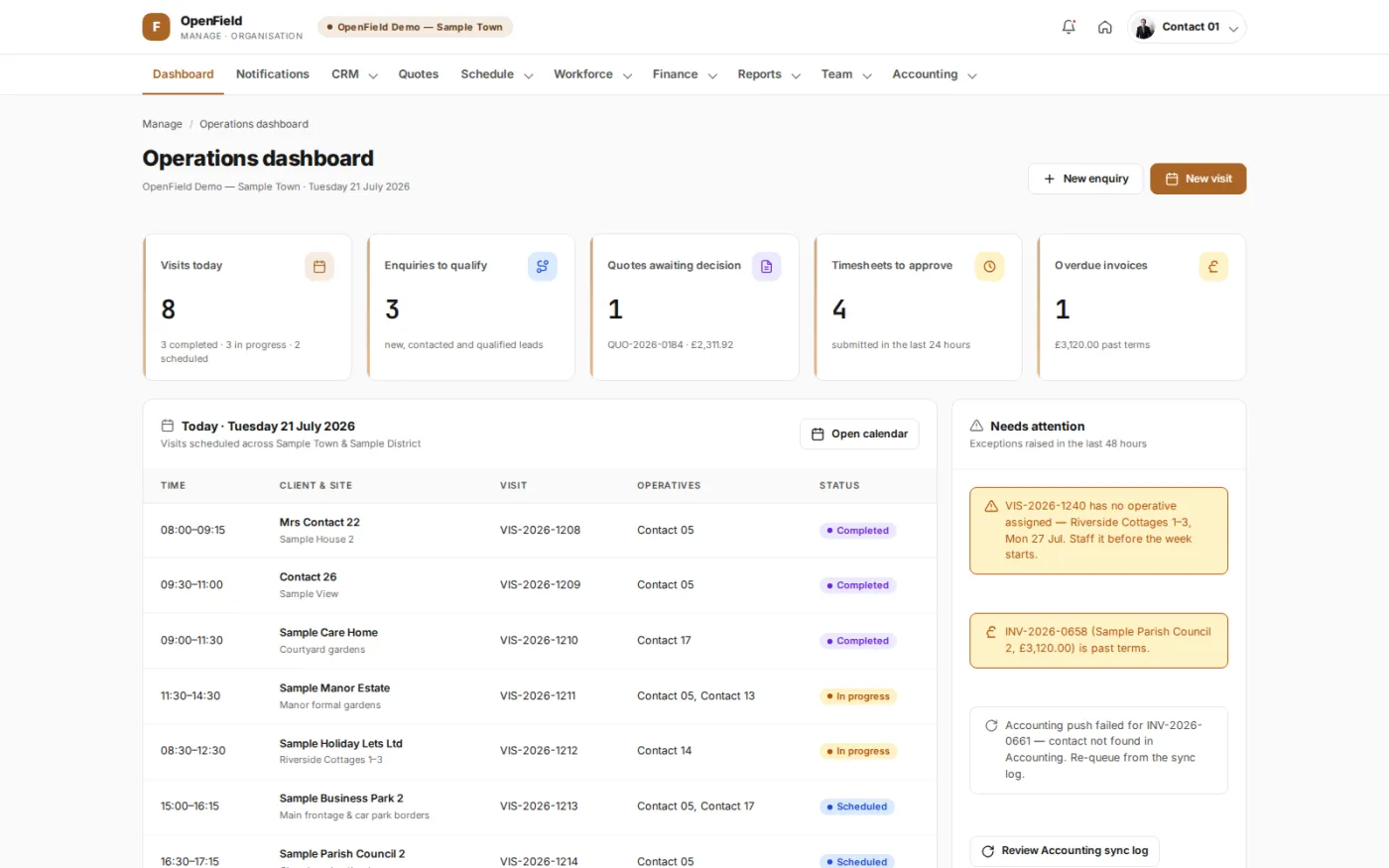Expand the CRM menu chevron
Image resolution: width=1389 pixels, height=868 pixels.
pos(373,75)
